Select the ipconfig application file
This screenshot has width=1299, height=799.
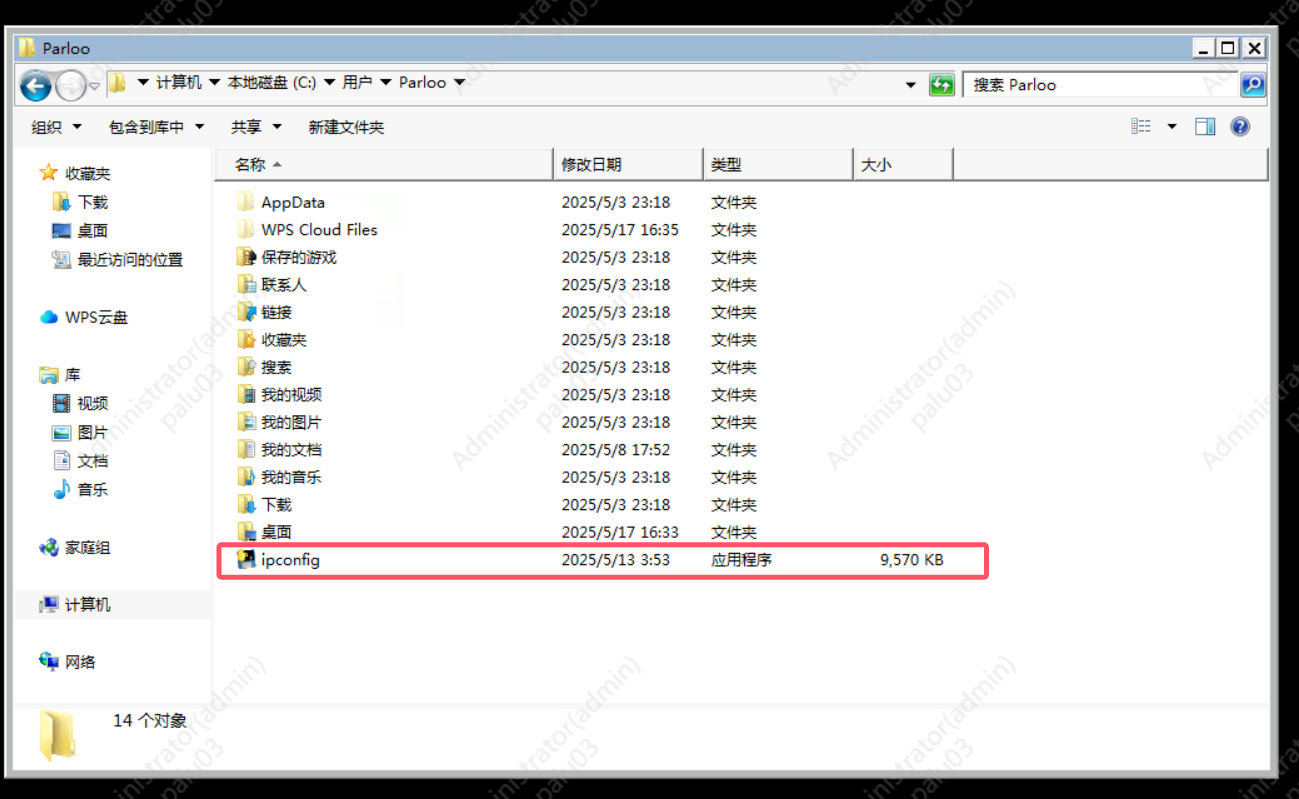(x=290, y=560)
